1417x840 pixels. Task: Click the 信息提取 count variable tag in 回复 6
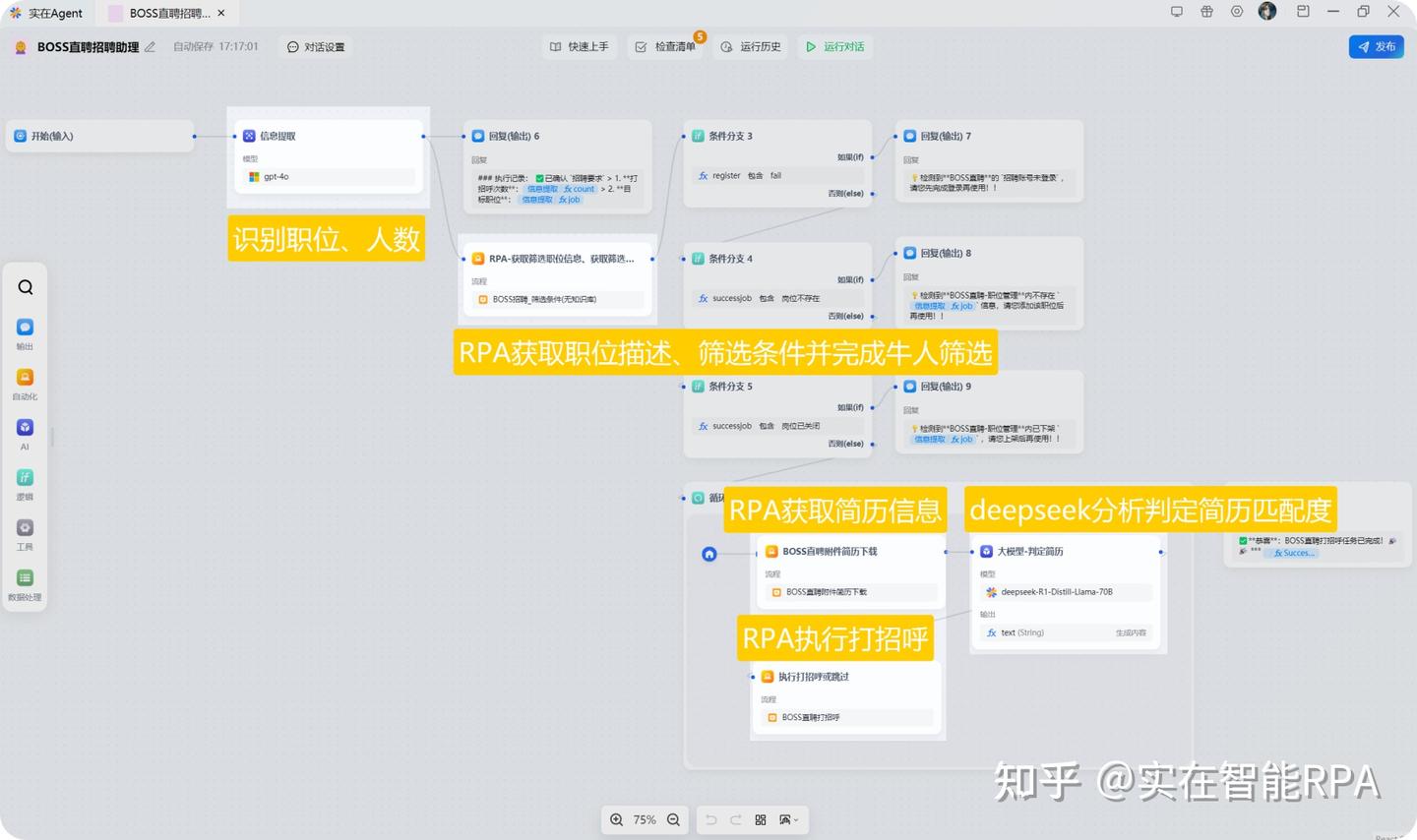[560, 189]
